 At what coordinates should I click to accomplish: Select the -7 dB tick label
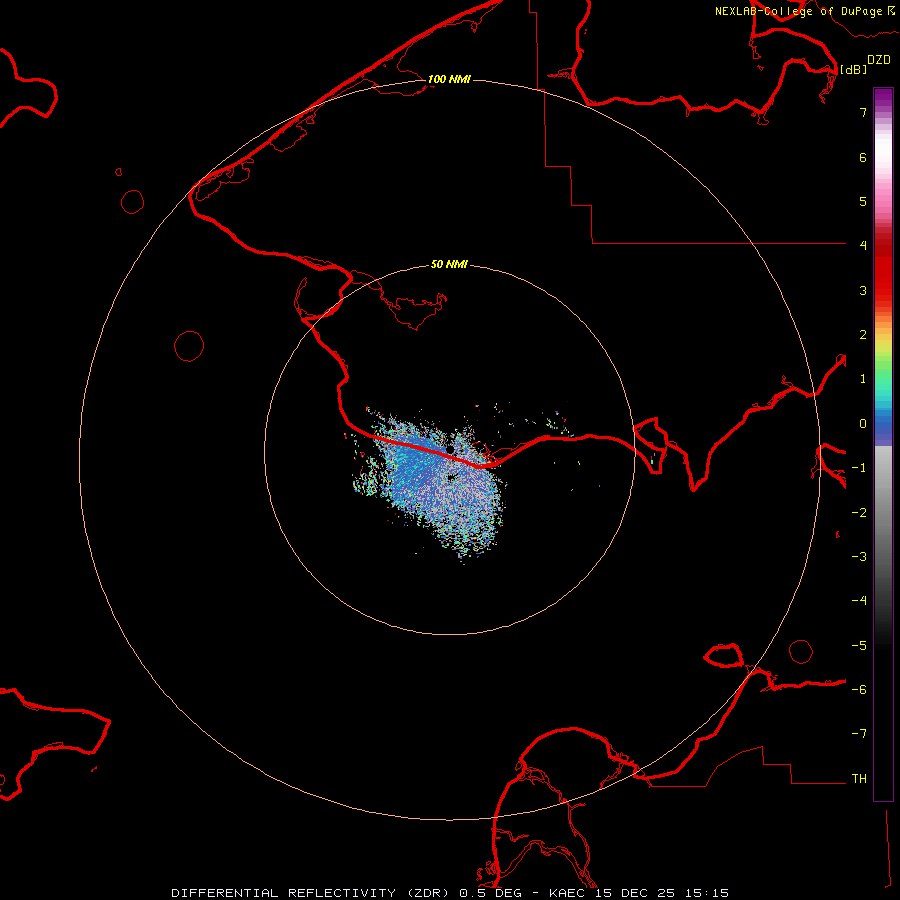859,734
